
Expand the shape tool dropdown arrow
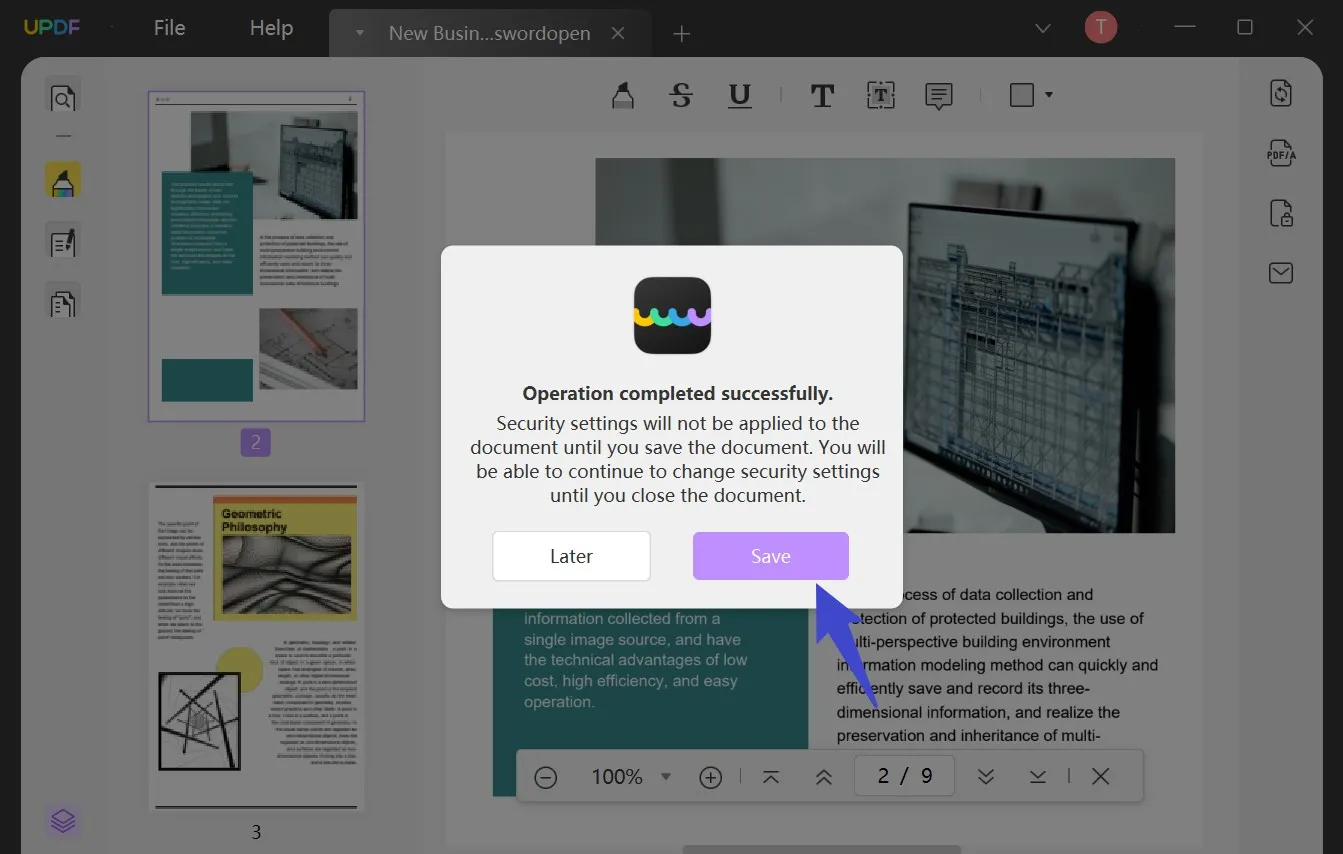point(1048,95)
